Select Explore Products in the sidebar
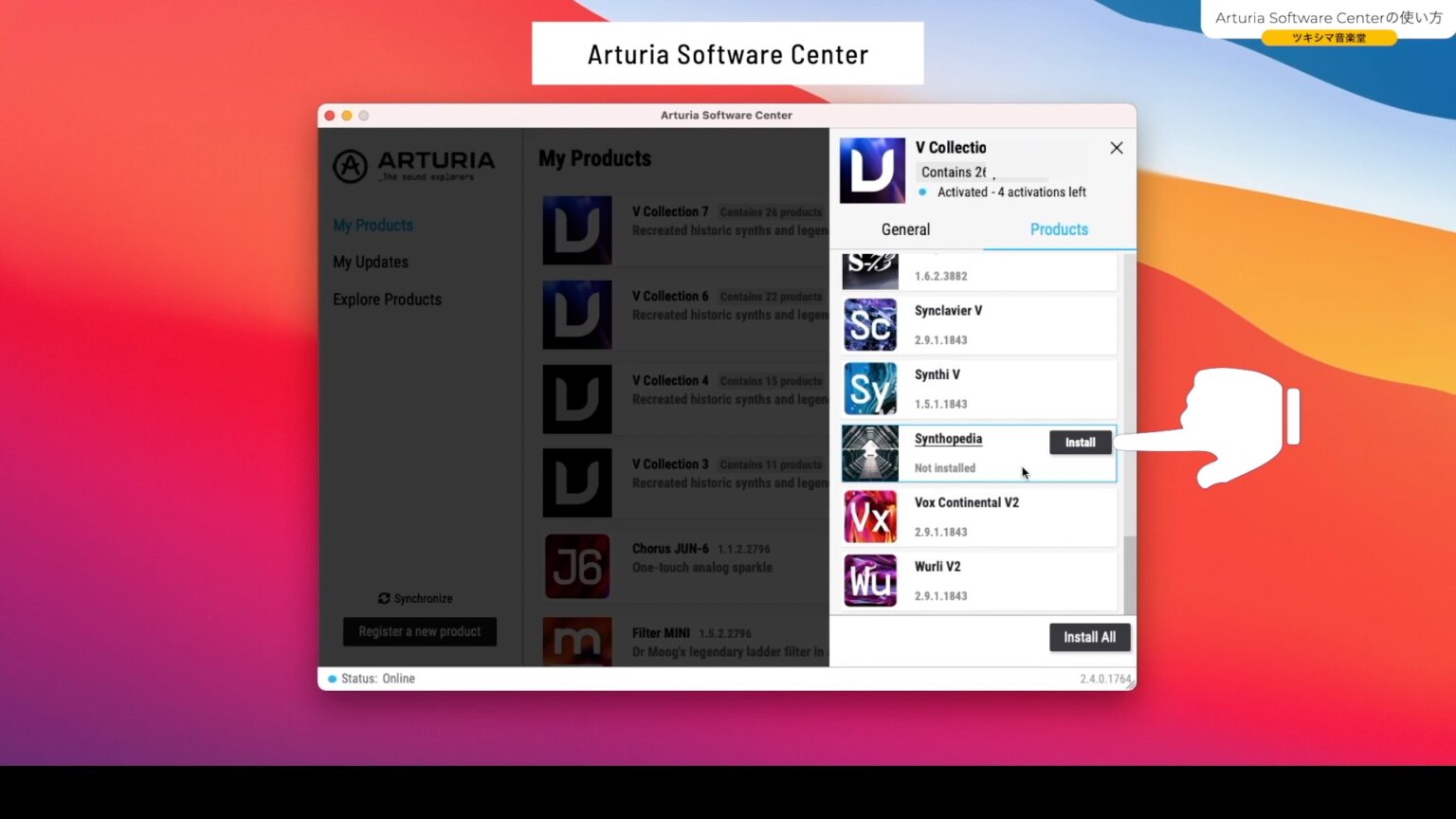Viewport: 1456px width, 819px height. click(387, 299)
